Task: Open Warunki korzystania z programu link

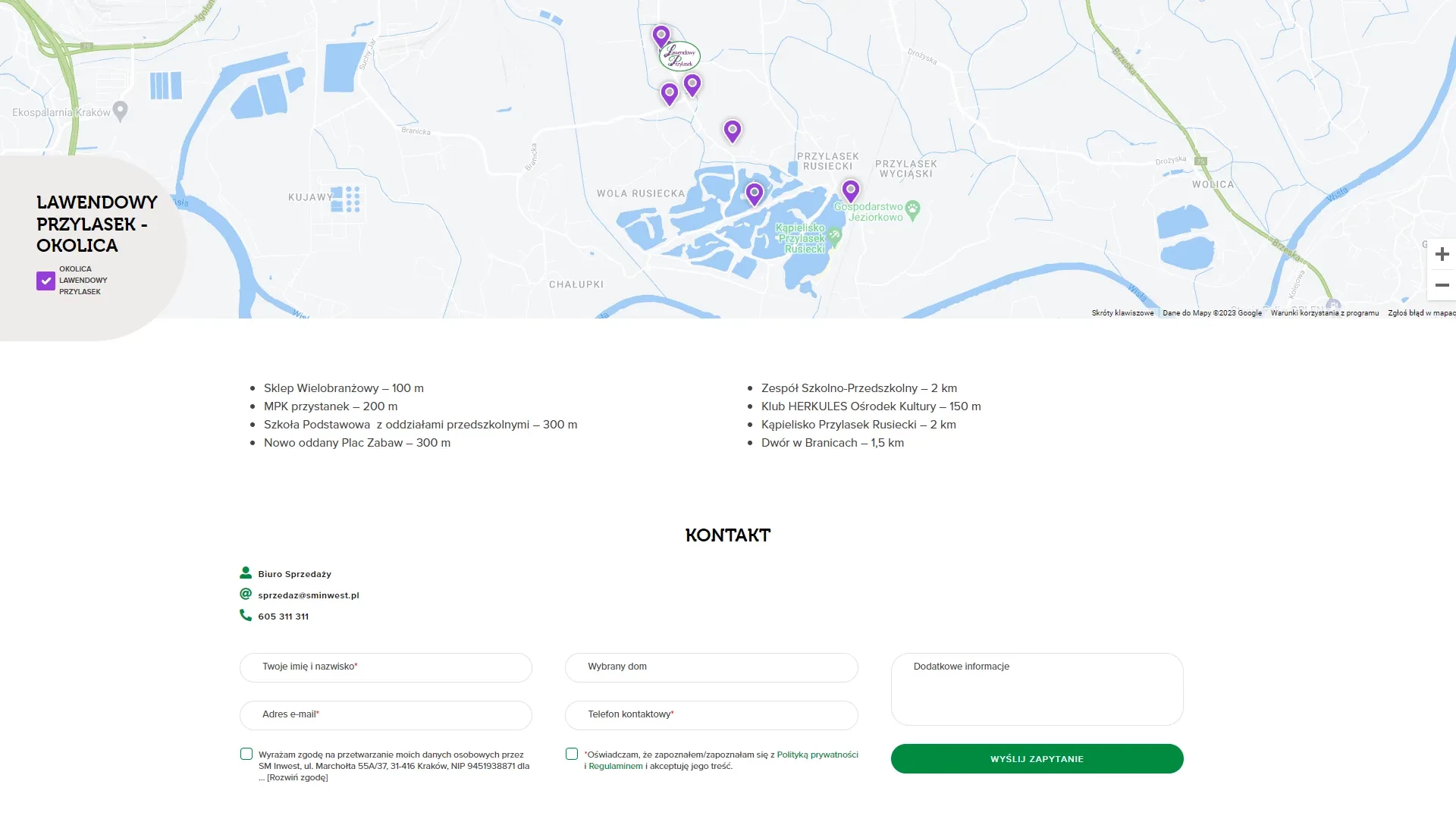Action: tap(1325, 313)
